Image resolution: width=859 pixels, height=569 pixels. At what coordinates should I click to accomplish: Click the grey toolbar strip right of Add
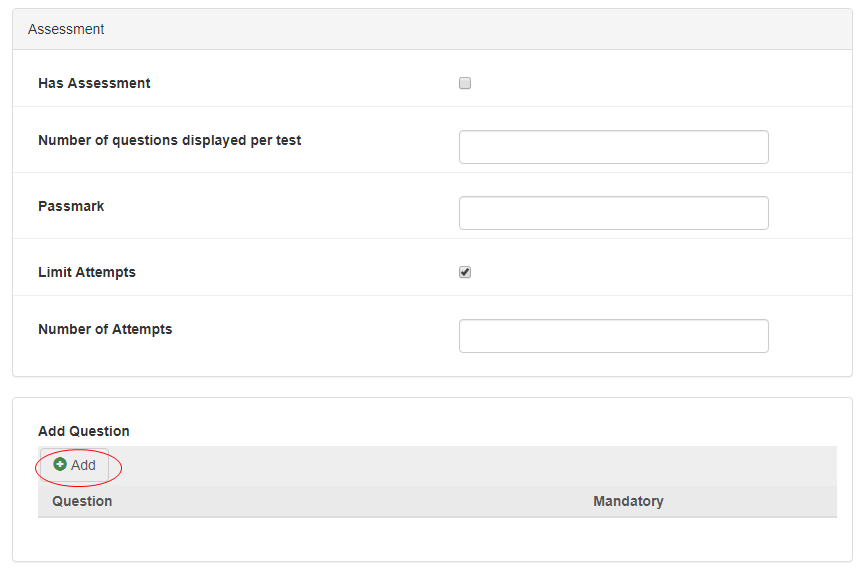(x=470, y=466)
